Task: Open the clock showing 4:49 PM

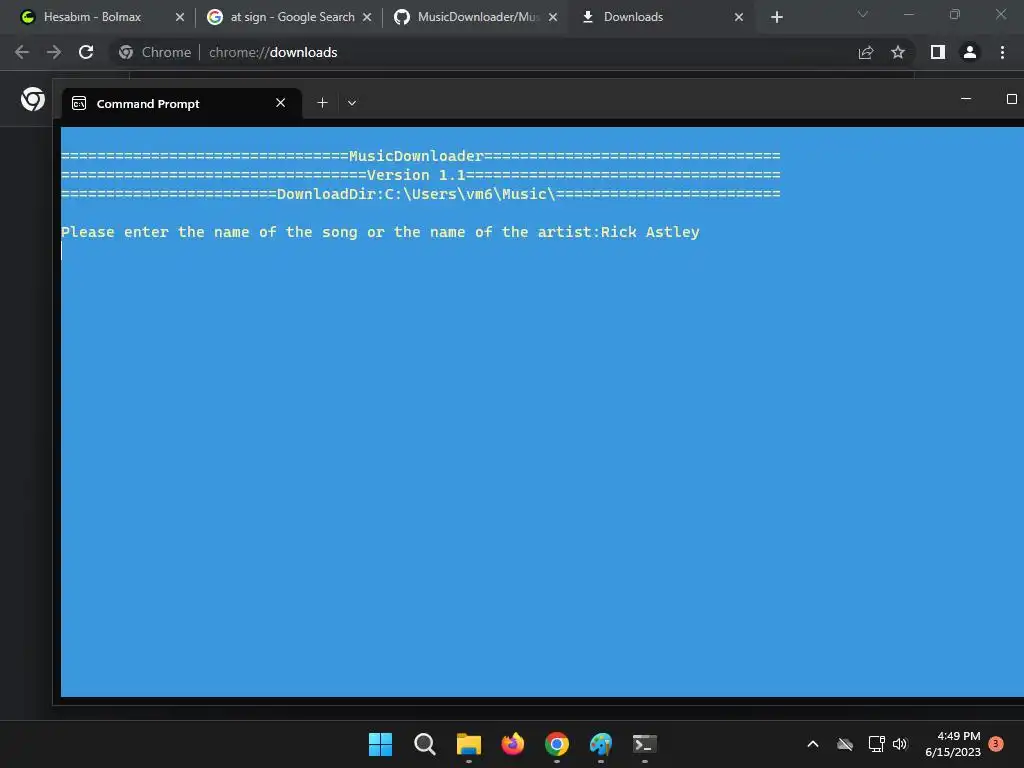Action: (953, 744)
